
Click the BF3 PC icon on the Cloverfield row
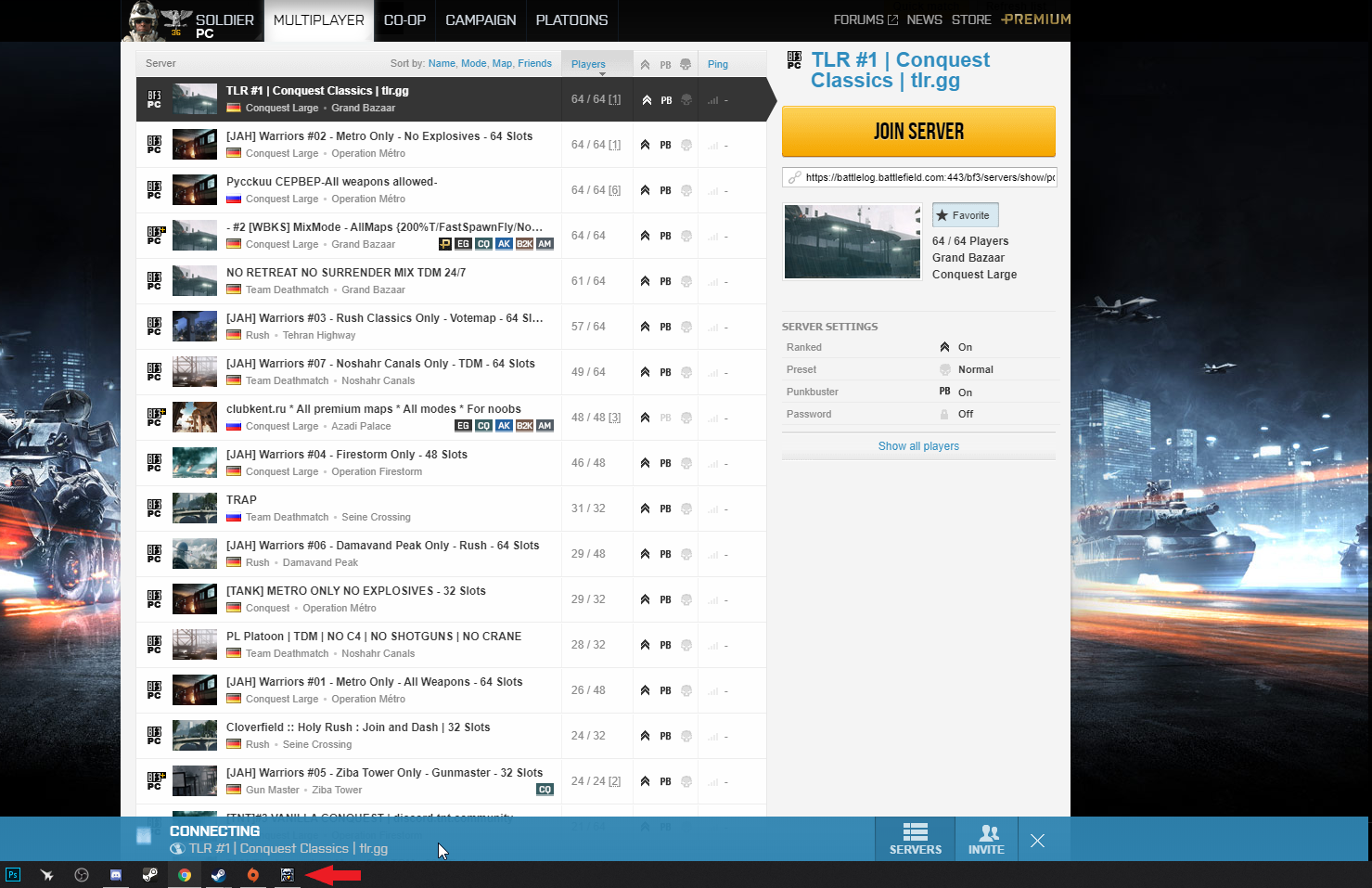coord(154,736)
